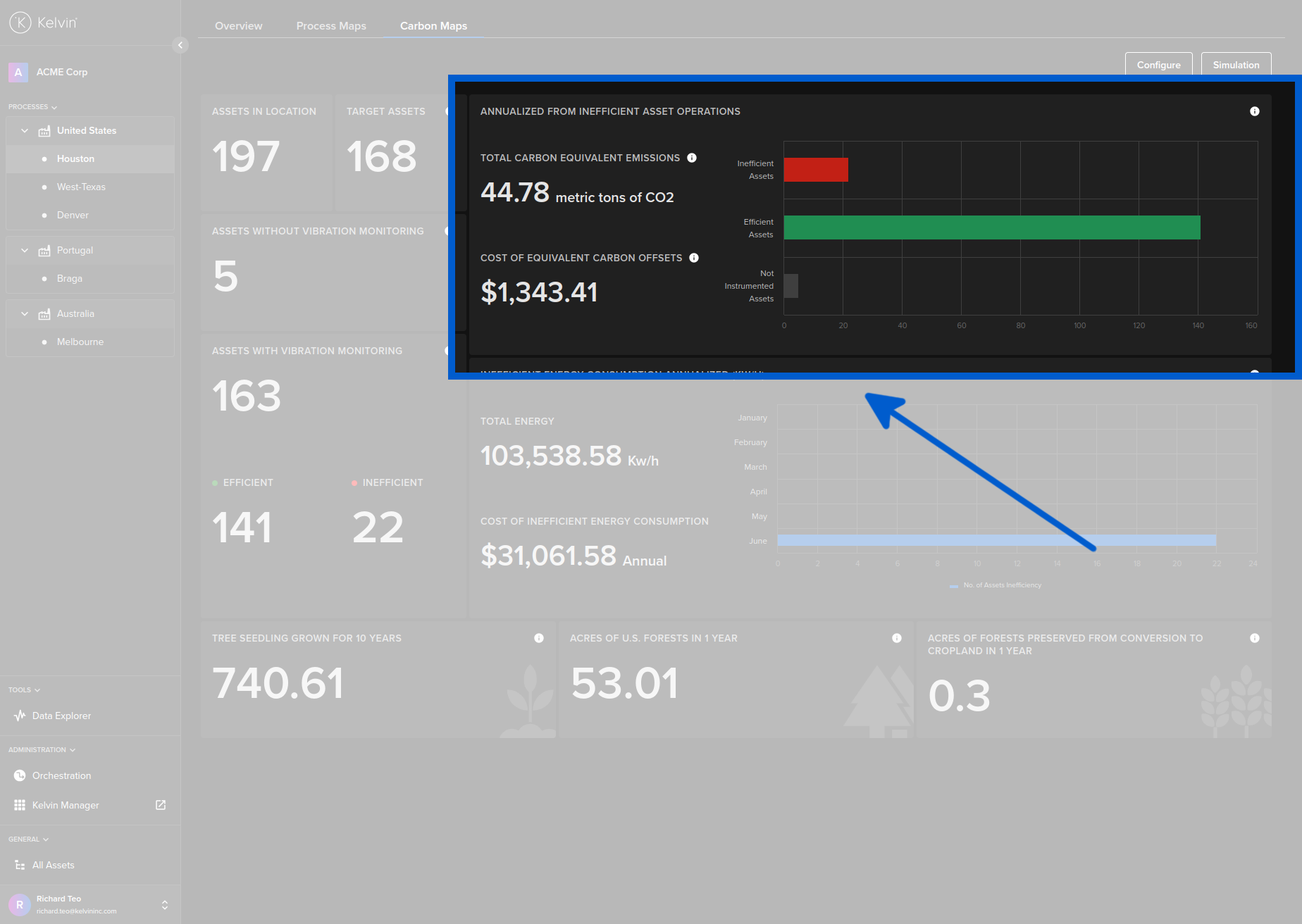Collapse the Australia tree node
This screenshot has width=1302, height=924.
[x=25, y=313]
